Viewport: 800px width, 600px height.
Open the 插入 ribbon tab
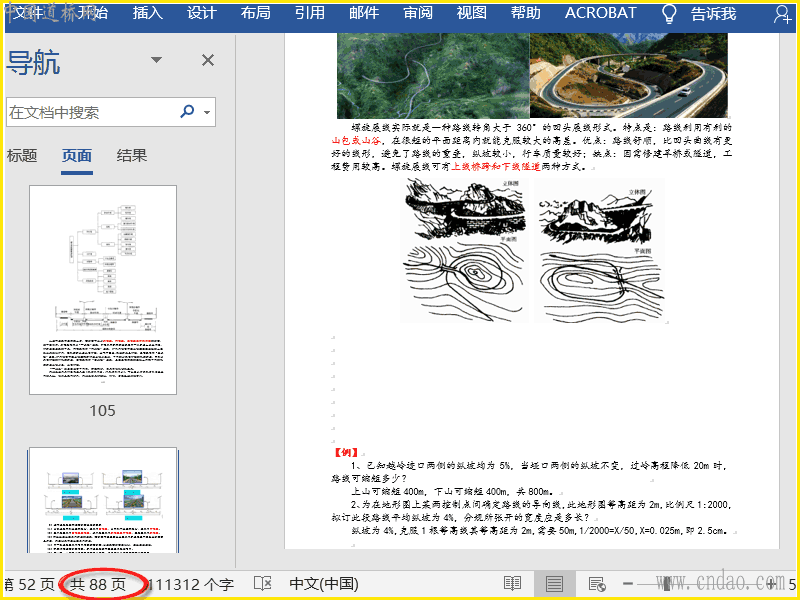148,13
